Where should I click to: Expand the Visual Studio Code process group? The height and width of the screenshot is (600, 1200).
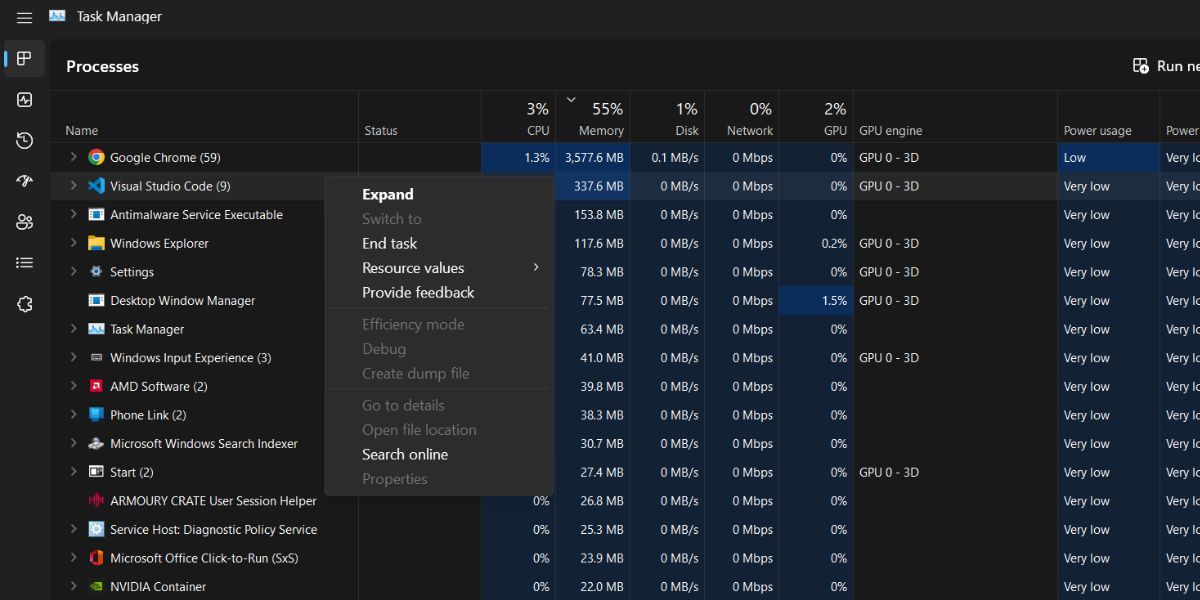pyautogui.click(x=73, y=186)
